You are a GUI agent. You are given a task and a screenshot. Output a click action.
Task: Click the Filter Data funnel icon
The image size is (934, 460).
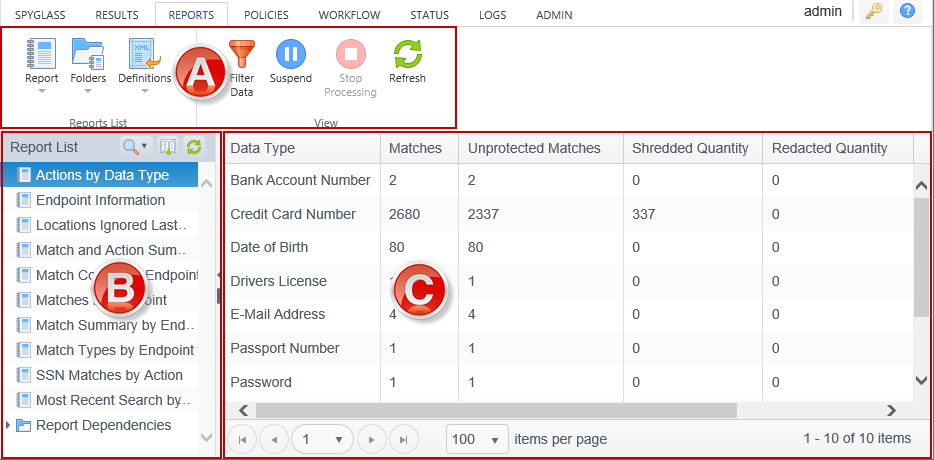[x=242, y=56]
